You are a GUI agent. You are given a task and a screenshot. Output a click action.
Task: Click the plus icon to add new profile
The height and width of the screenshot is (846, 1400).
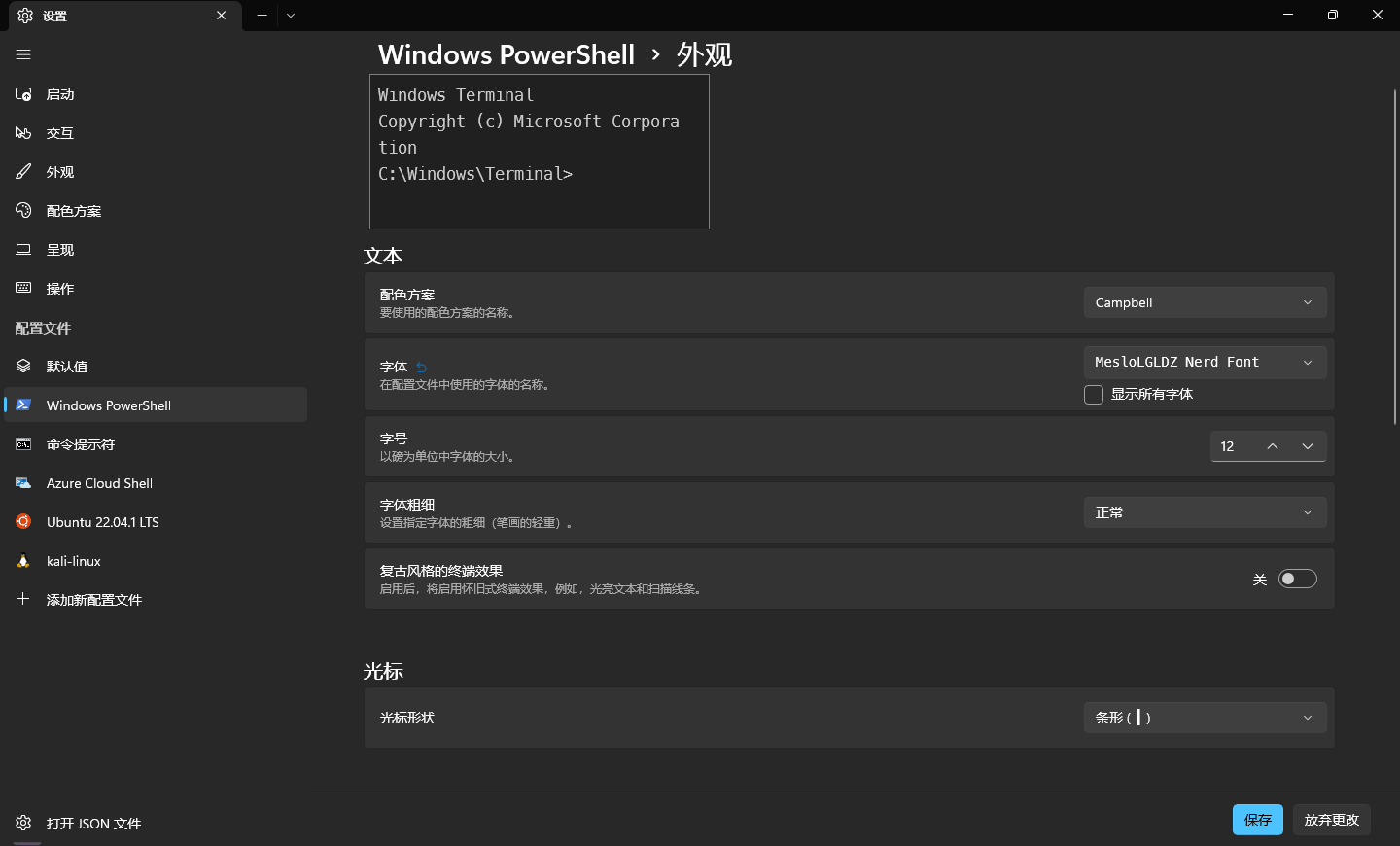23,599
